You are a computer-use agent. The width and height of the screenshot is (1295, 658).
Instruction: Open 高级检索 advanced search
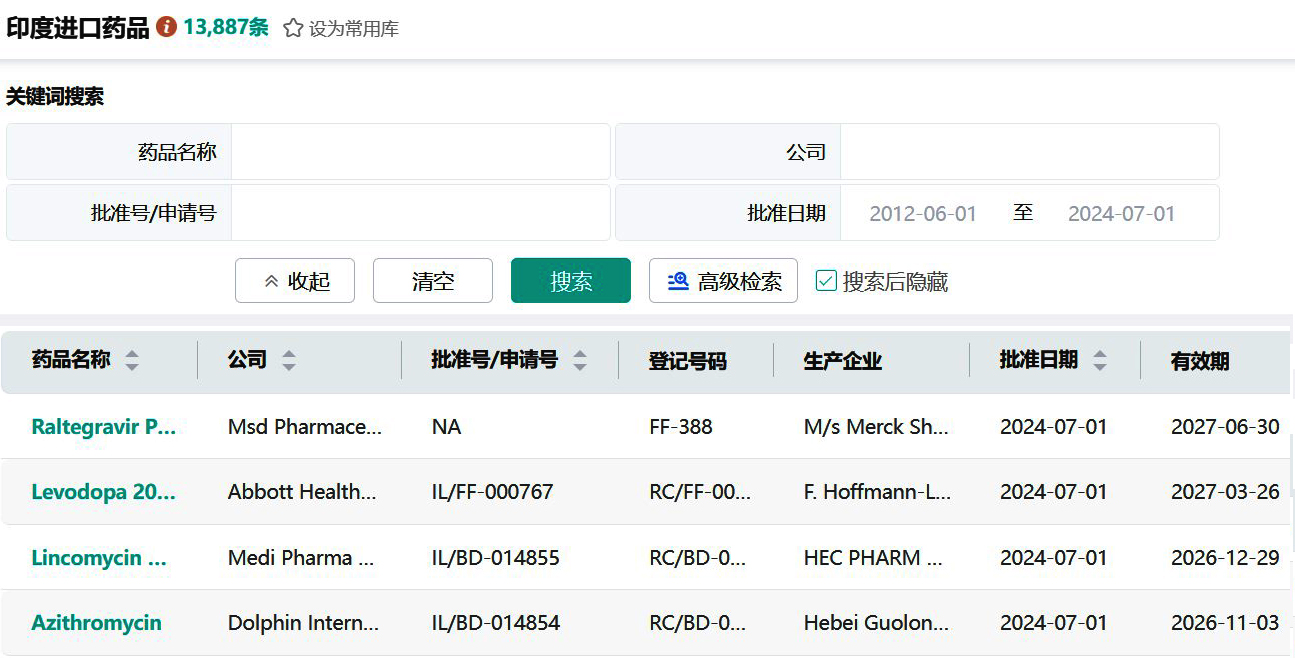pos(723,281)
